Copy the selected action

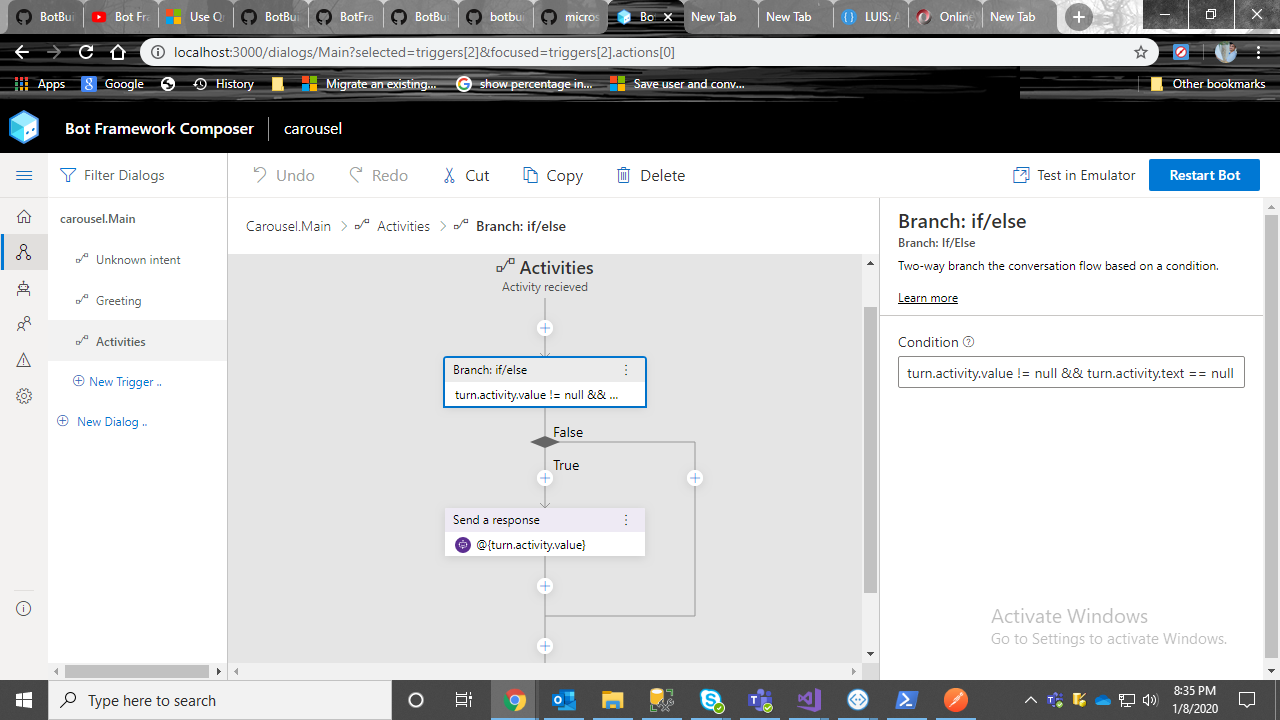point(553,175)
